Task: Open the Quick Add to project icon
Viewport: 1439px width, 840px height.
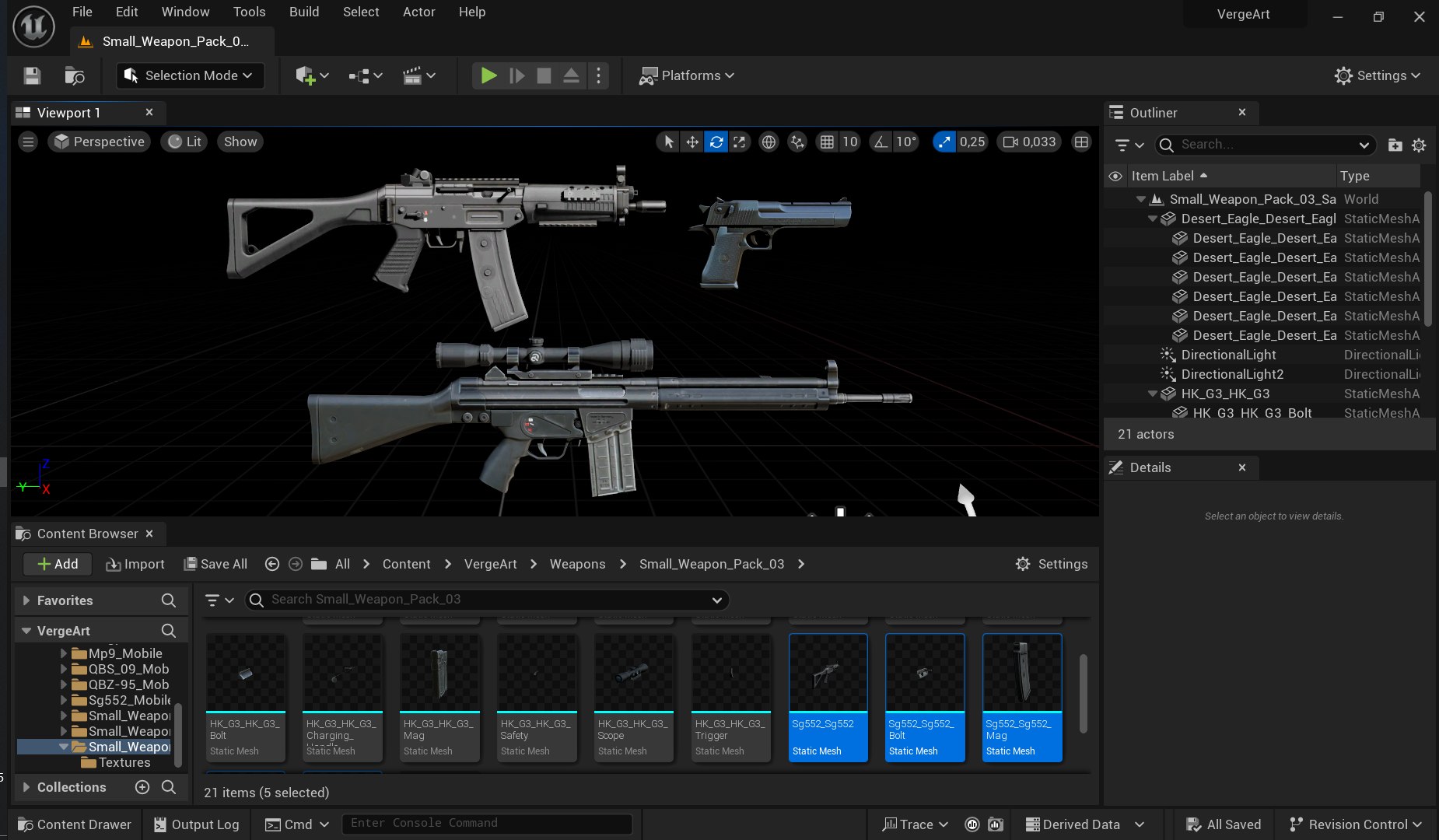Action: coord(312,75)
